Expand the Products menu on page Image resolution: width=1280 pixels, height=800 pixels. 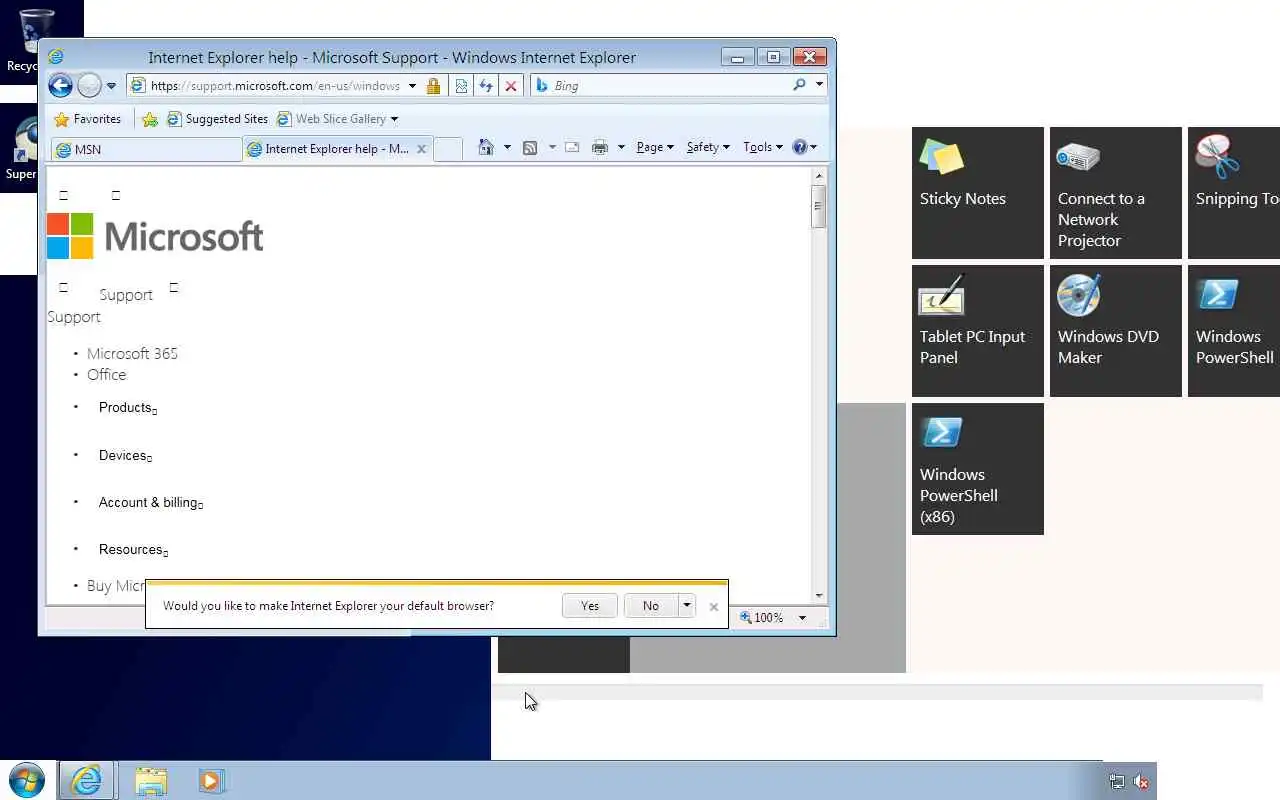click(127, 407)
